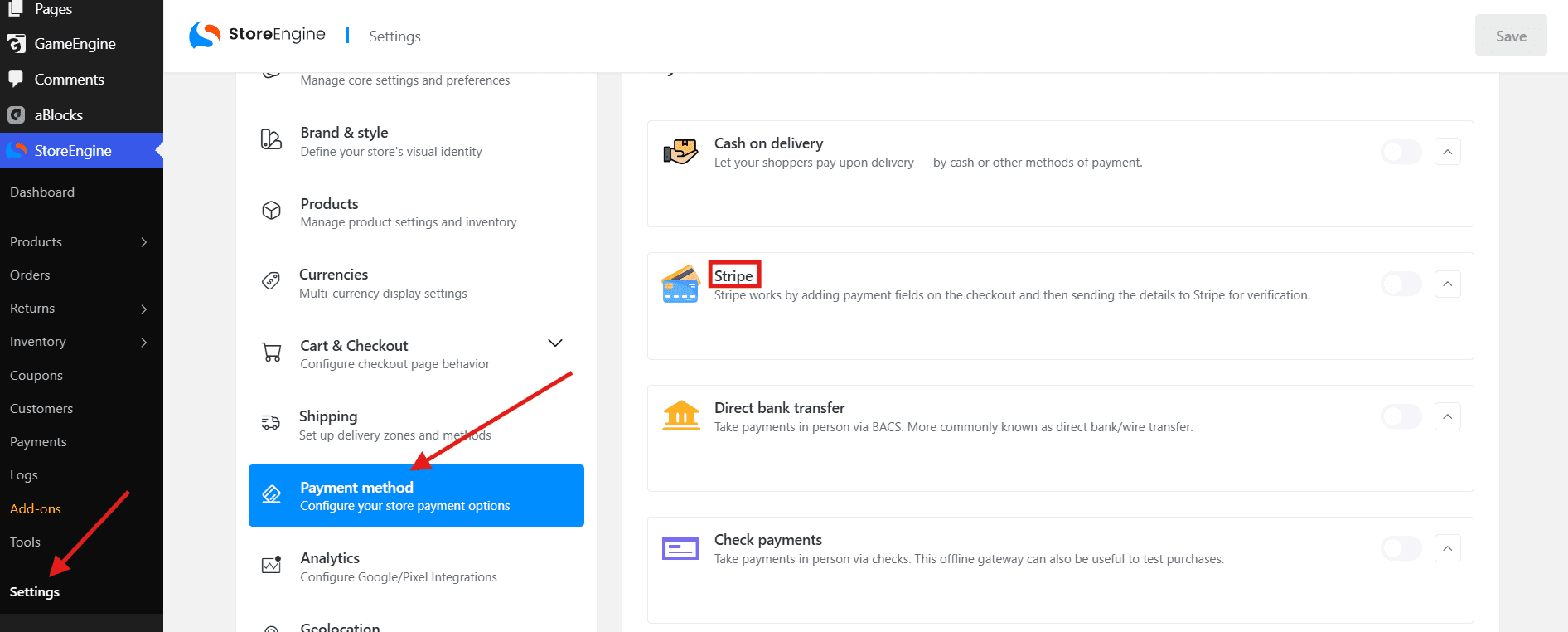
Task: Enable the Stripe payment toggle
Action: click(1401, 284)
